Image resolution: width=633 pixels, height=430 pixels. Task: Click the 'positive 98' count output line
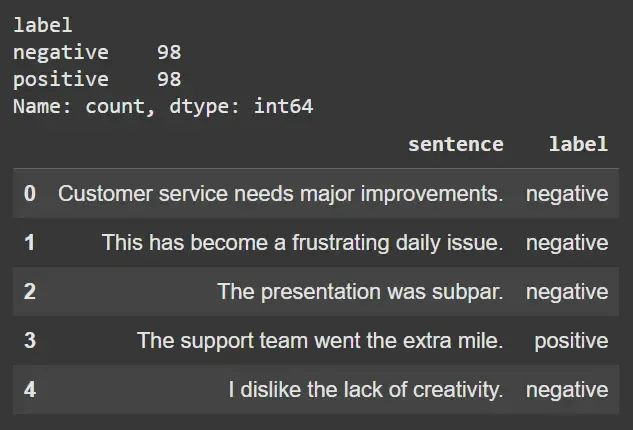pos(96,79)
